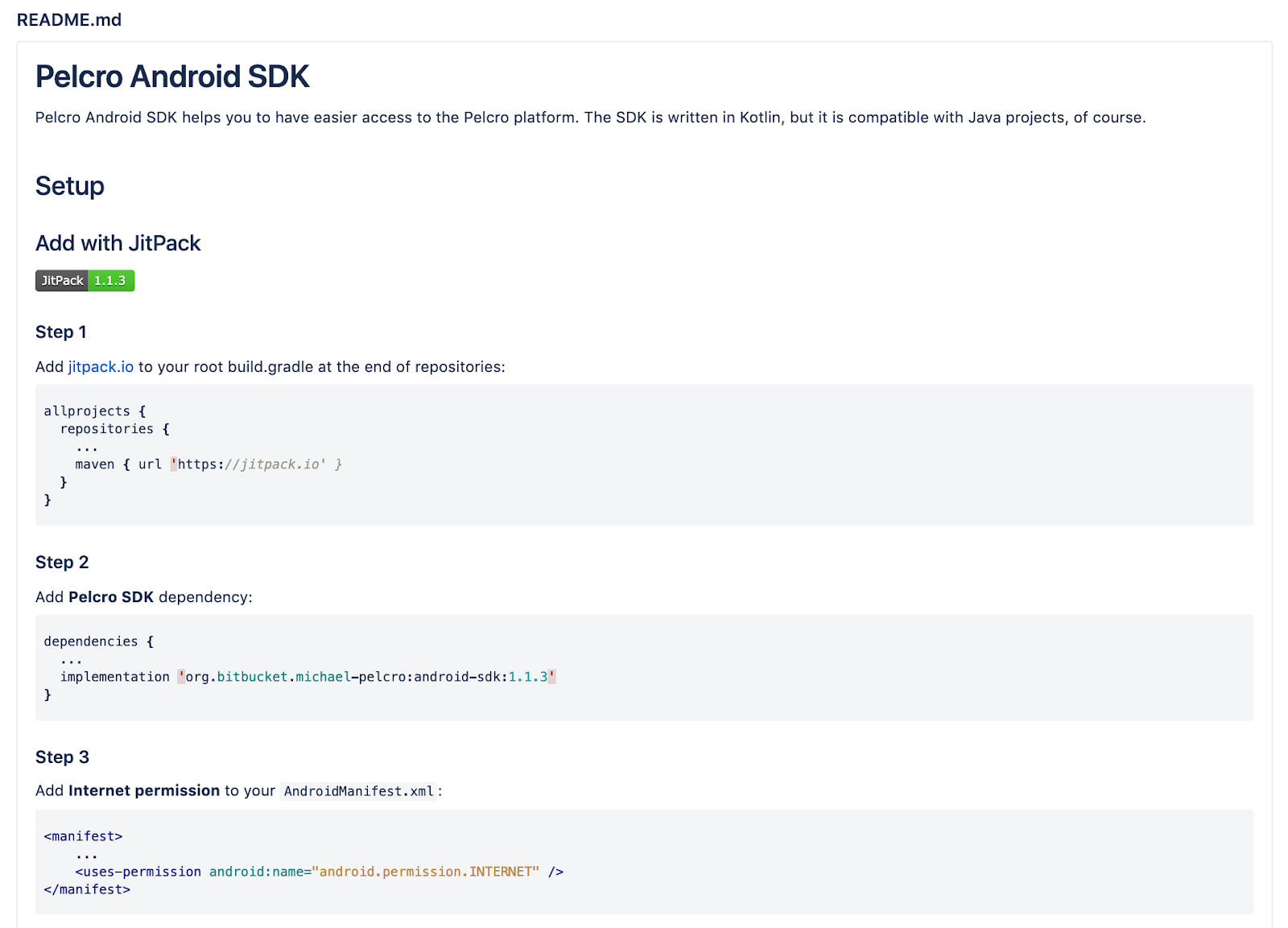Click the Pelcro Android SDK heading
Viewport: 1288px width, 928px height.
172,77
